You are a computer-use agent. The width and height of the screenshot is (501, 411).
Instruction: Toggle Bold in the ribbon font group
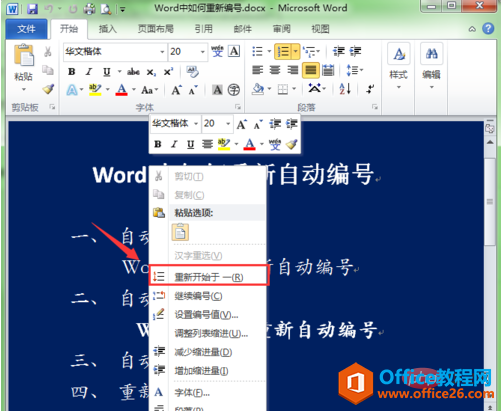point(72,72)
